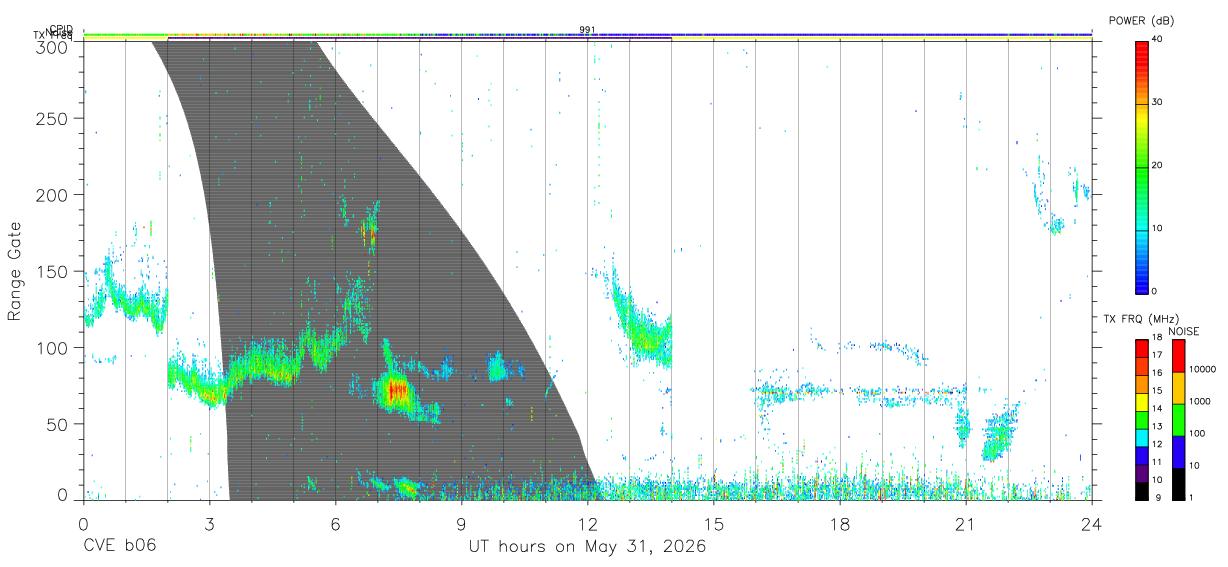The image size is (1228, 567).
Task: Click the TX FRQ color scale bar
Action: [x=1142, y=420]
